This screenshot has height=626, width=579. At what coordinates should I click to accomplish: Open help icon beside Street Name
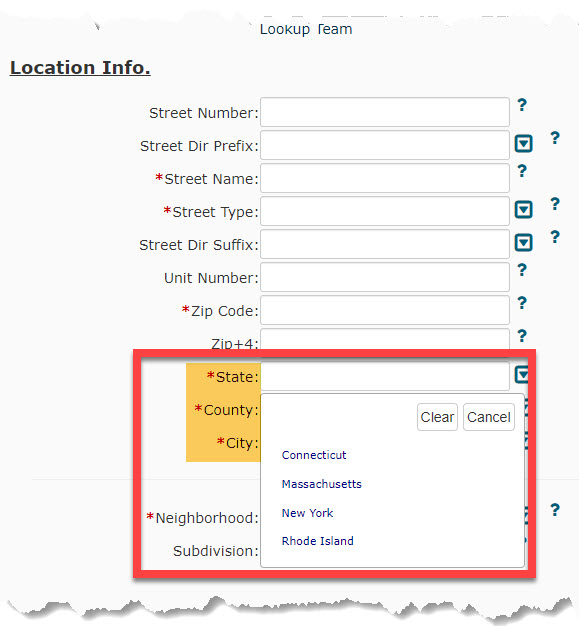click(522, 171)
